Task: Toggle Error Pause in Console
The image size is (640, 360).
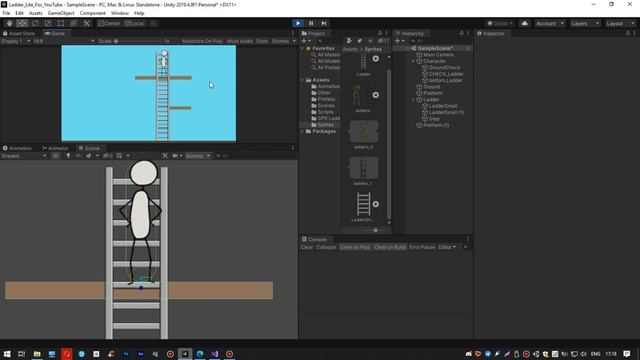Action: click(422, 247)
